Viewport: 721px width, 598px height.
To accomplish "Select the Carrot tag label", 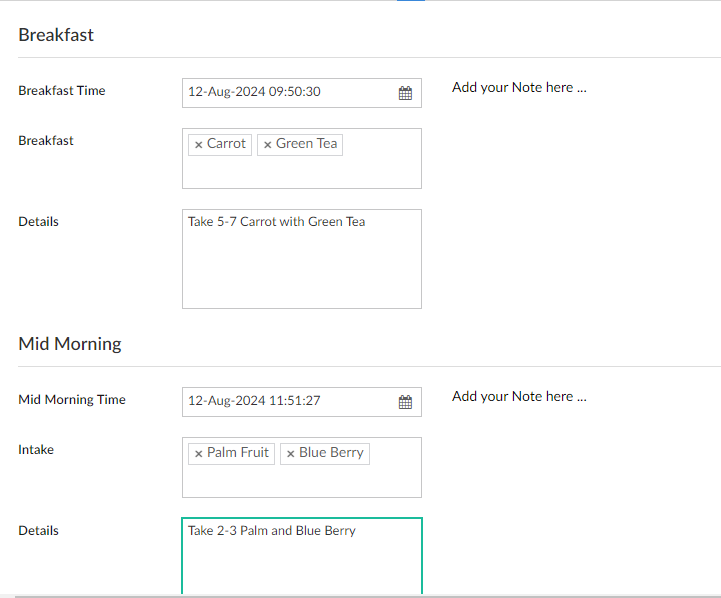I will pos(226,144).
